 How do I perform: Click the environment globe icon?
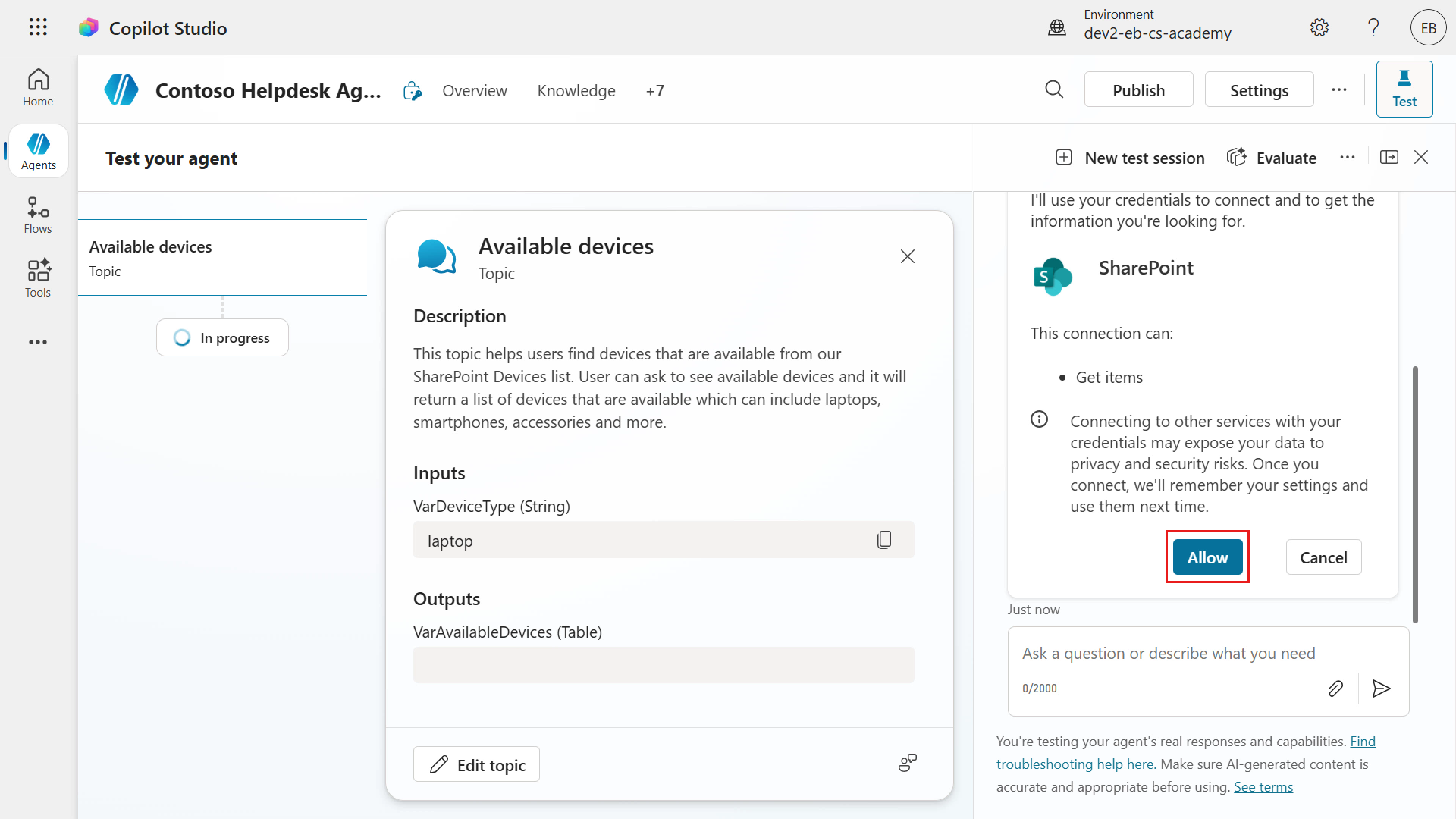coord(1057,28)
